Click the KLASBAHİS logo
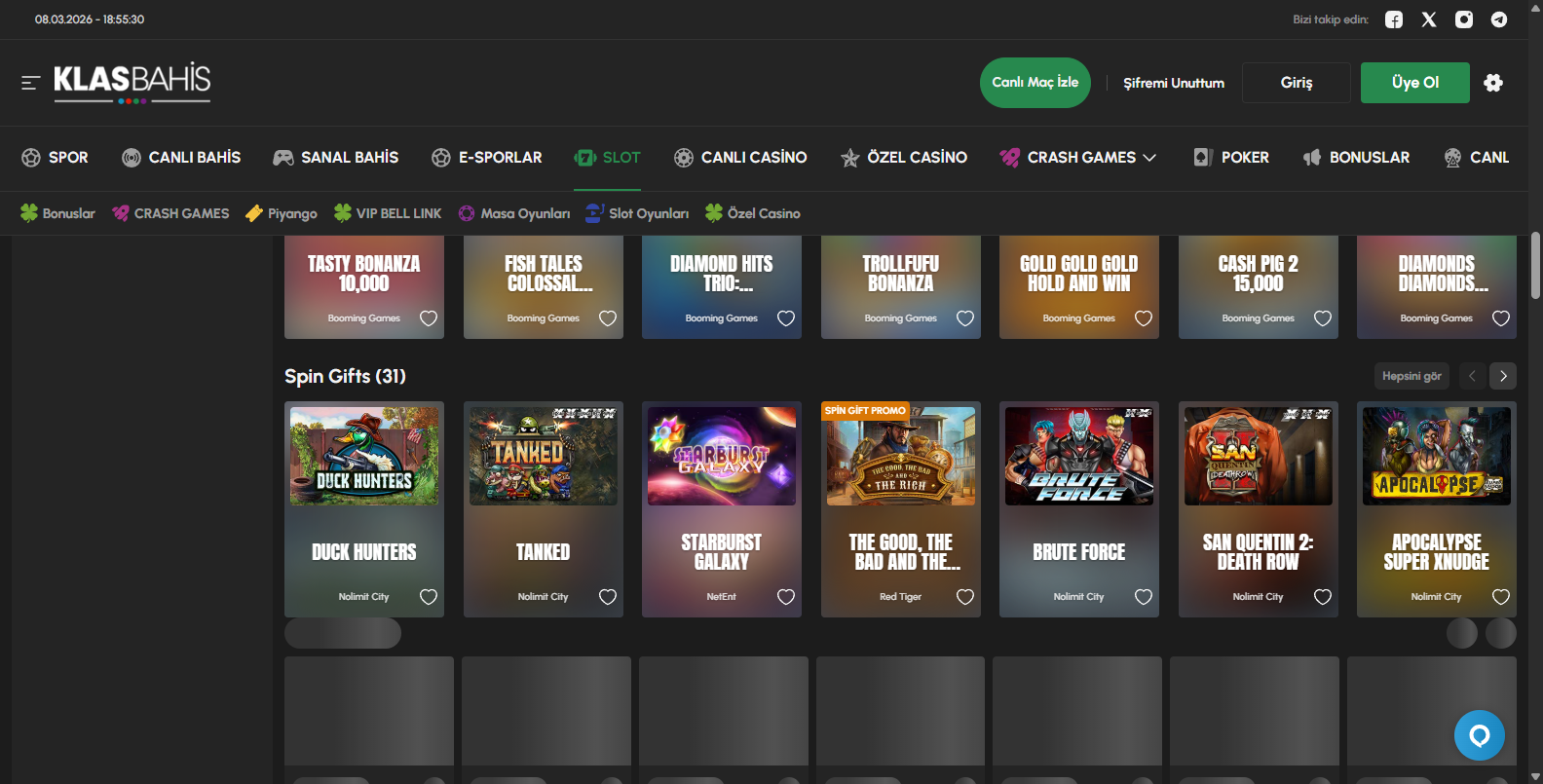Image resolution: width=1543 pixels, height=784 pixels. 132,82
